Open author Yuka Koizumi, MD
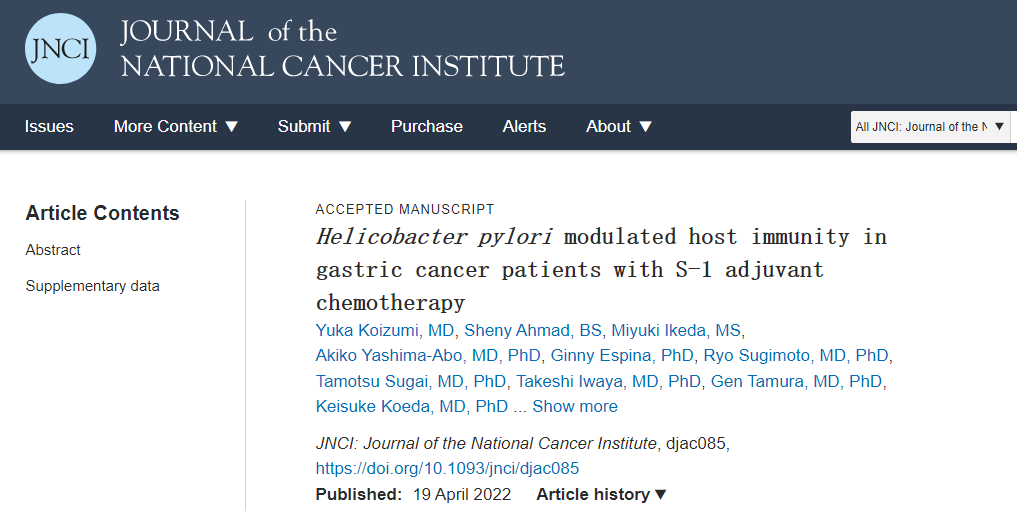The width and height of the screenshot is (1017, 511). 385,330
